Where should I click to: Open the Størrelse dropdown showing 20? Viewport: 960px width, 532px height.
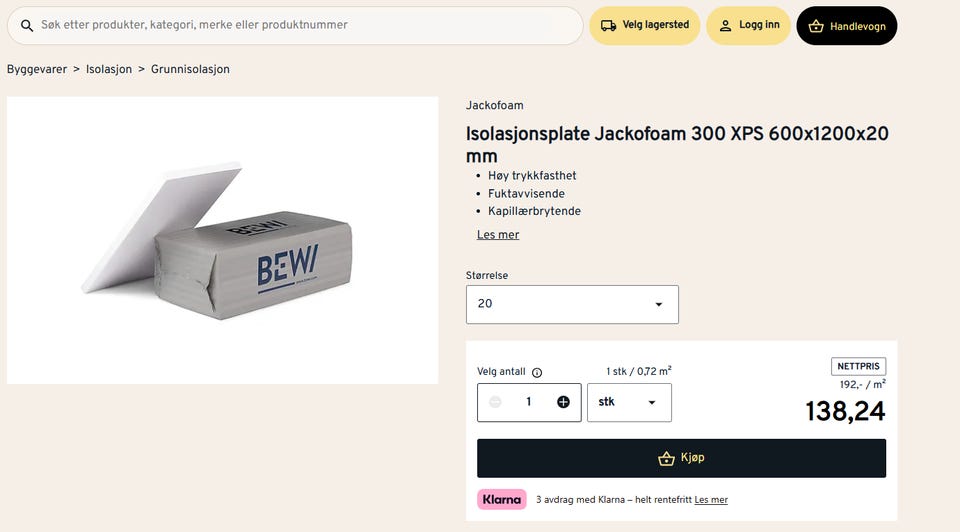572,304
